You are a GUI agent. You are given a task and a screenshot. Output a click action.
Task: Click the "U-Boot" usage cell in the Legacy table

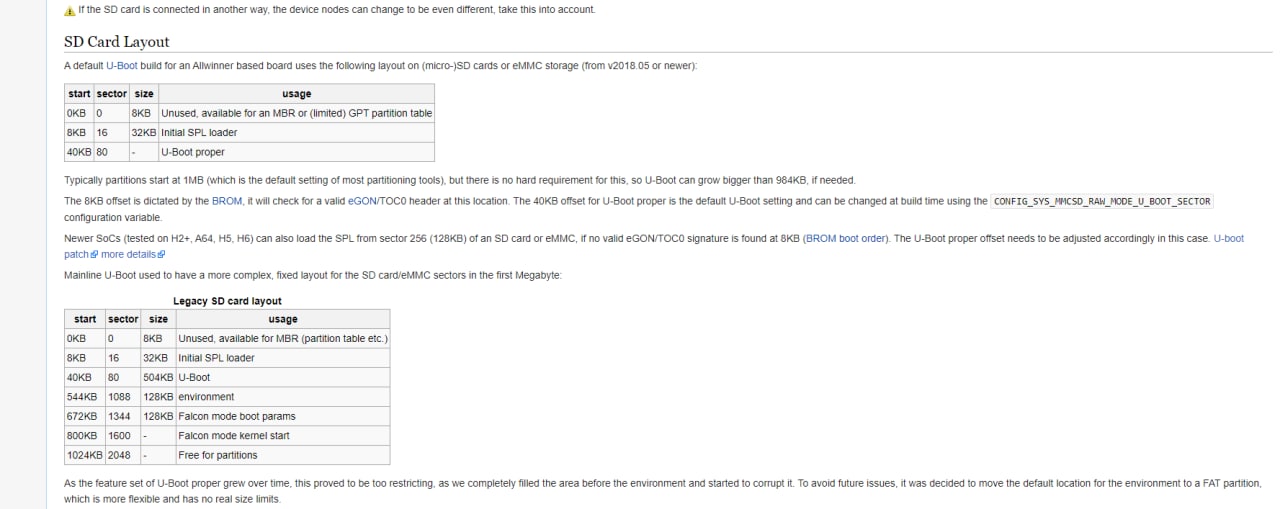click(x=283, y=377)
